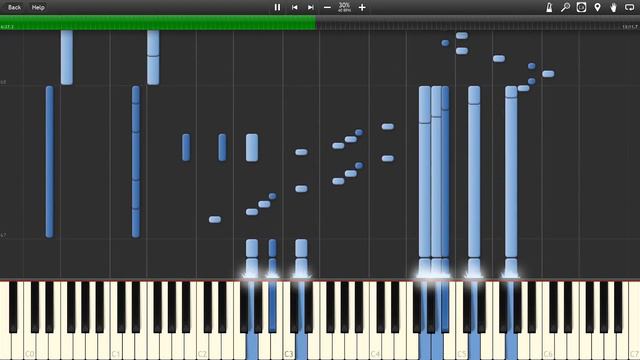The image size is (640, 360).
Task: Skip forward to next section
Action: 311,7
